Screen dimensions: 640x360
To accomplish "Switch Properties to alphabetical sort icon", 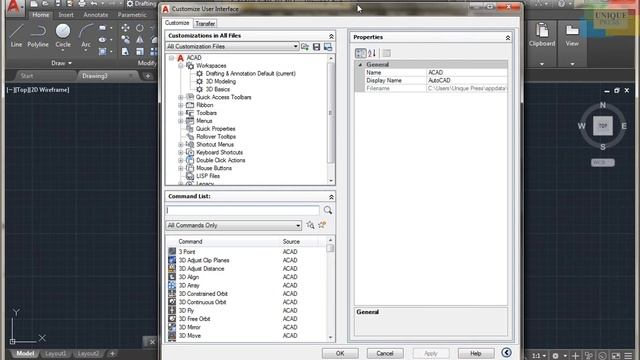I will click(x=371, y=53).
